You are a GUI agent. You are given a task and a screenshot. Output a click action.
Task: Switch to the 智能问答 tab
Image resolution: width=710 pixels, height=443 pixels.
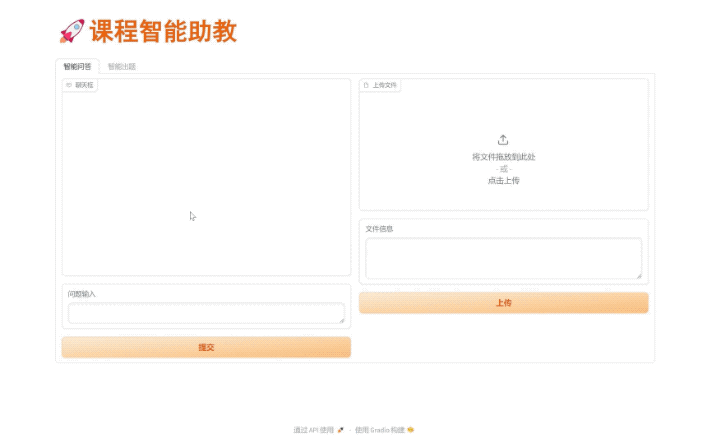(77, 66)
